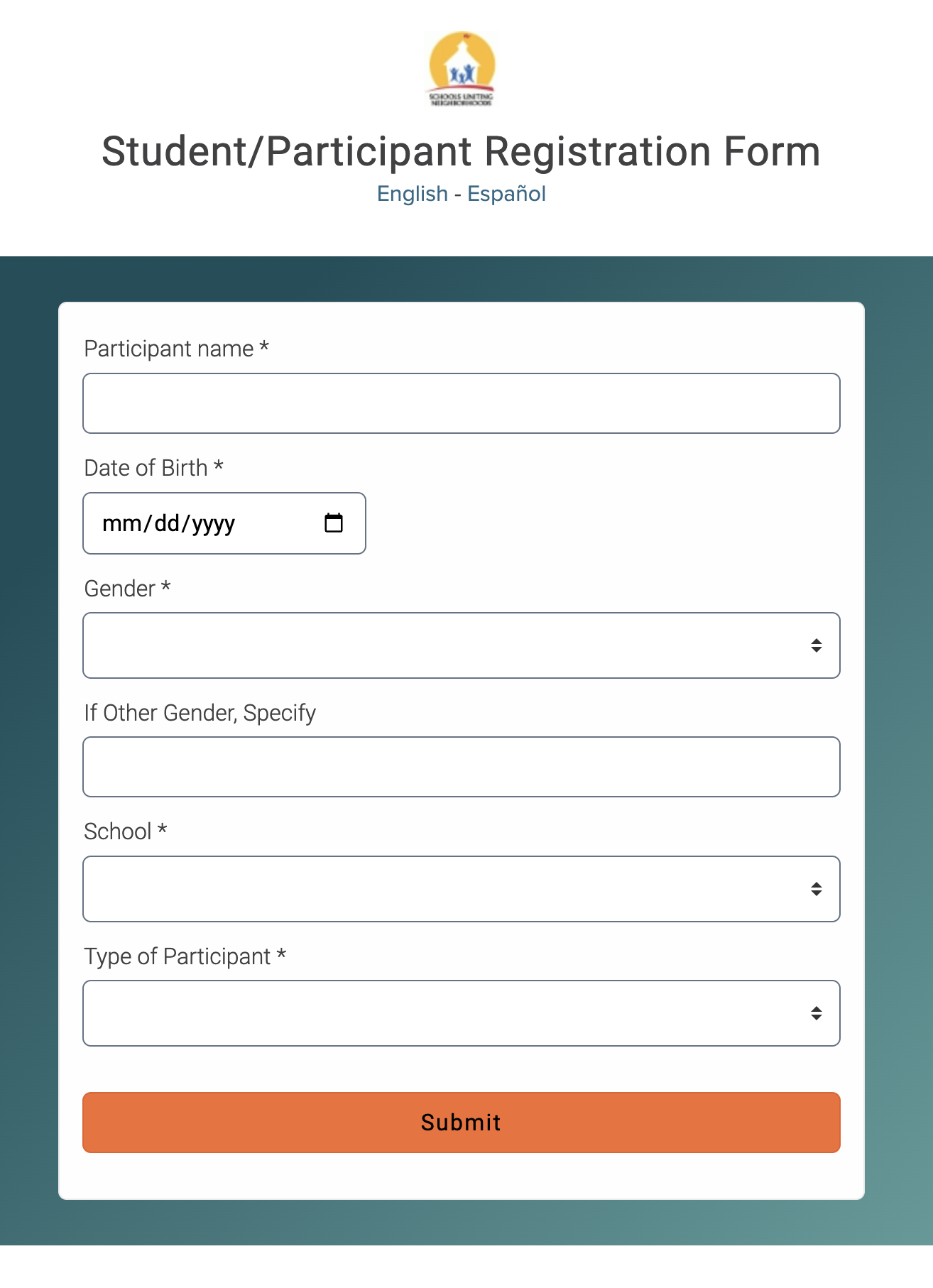Open the Gender dropdown
The image size is (933, 1288).
[x=462, y=645]
